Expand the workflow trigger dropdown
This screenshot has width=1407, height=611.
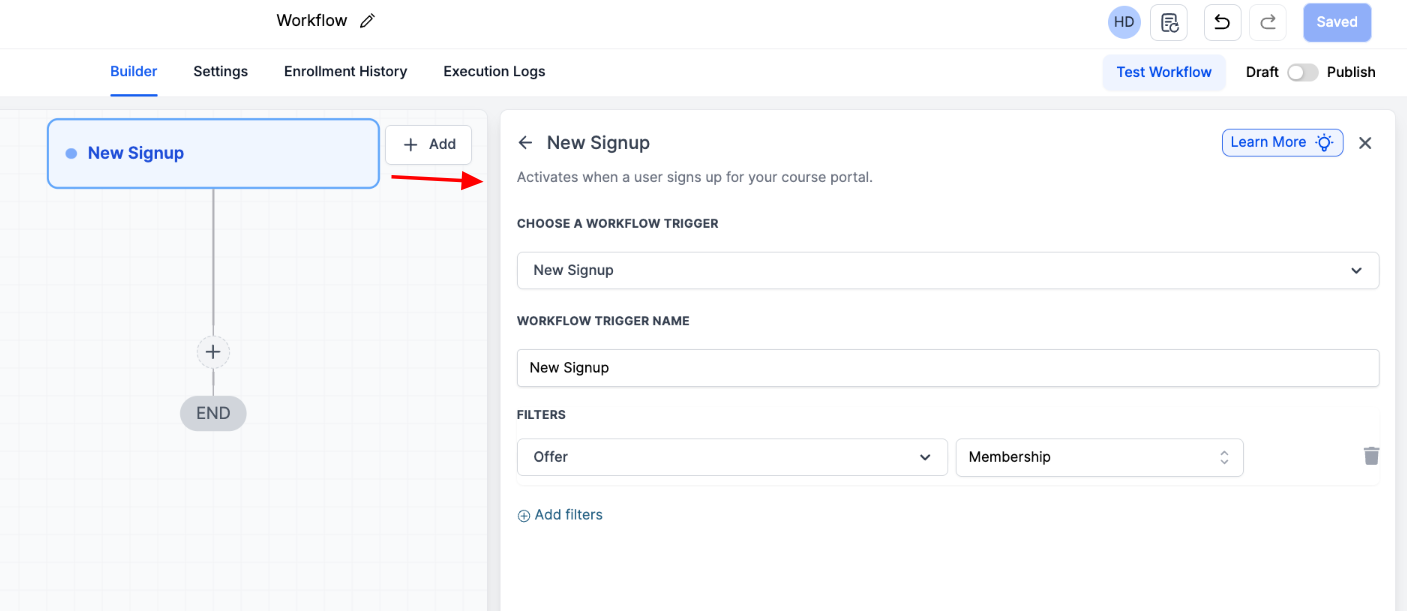coord(947,270)
